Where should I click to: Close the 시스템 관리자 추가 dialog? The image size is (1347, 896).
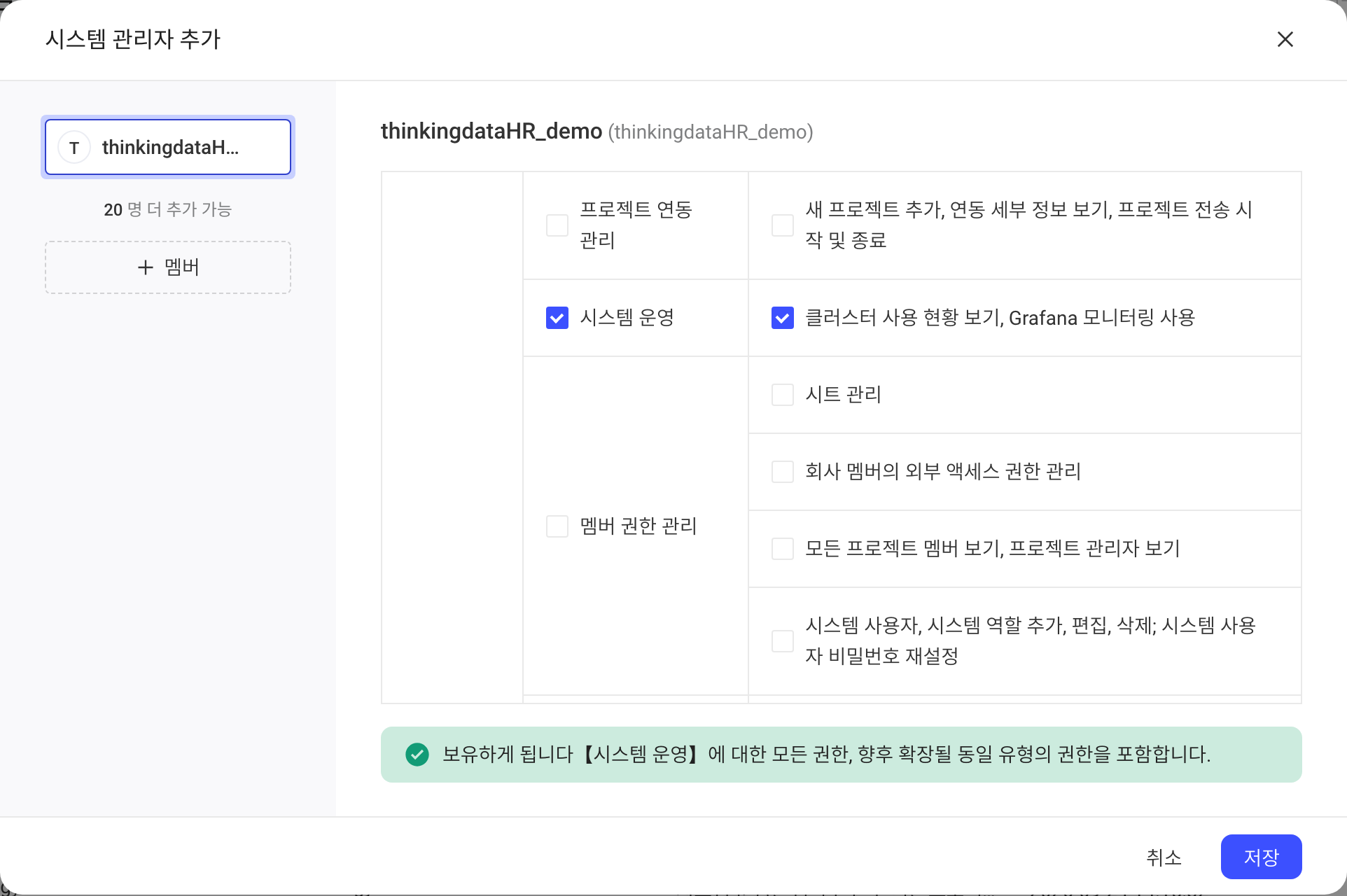pyautogui.click(x=1285, y=39)
